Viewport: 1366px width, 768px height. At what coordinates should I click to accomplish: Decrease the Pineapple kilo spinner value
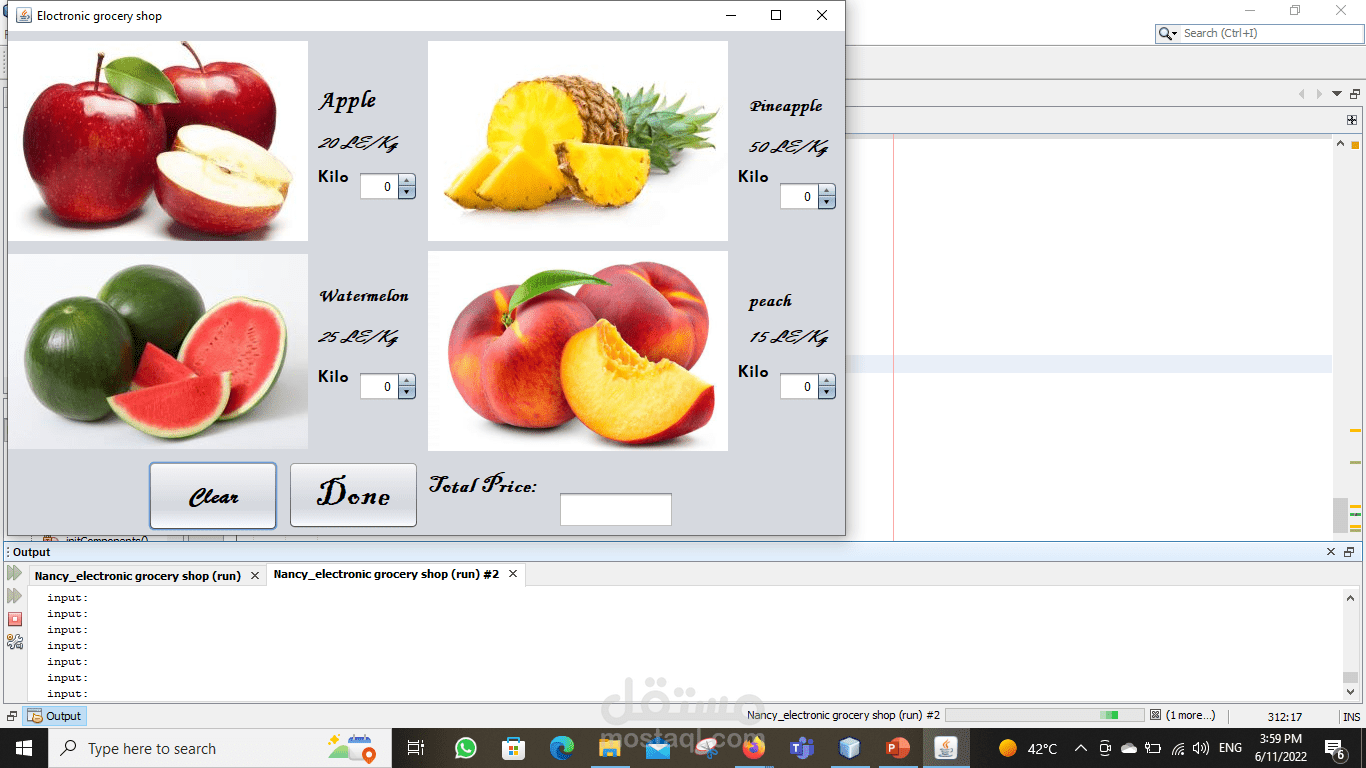point(826,202)
